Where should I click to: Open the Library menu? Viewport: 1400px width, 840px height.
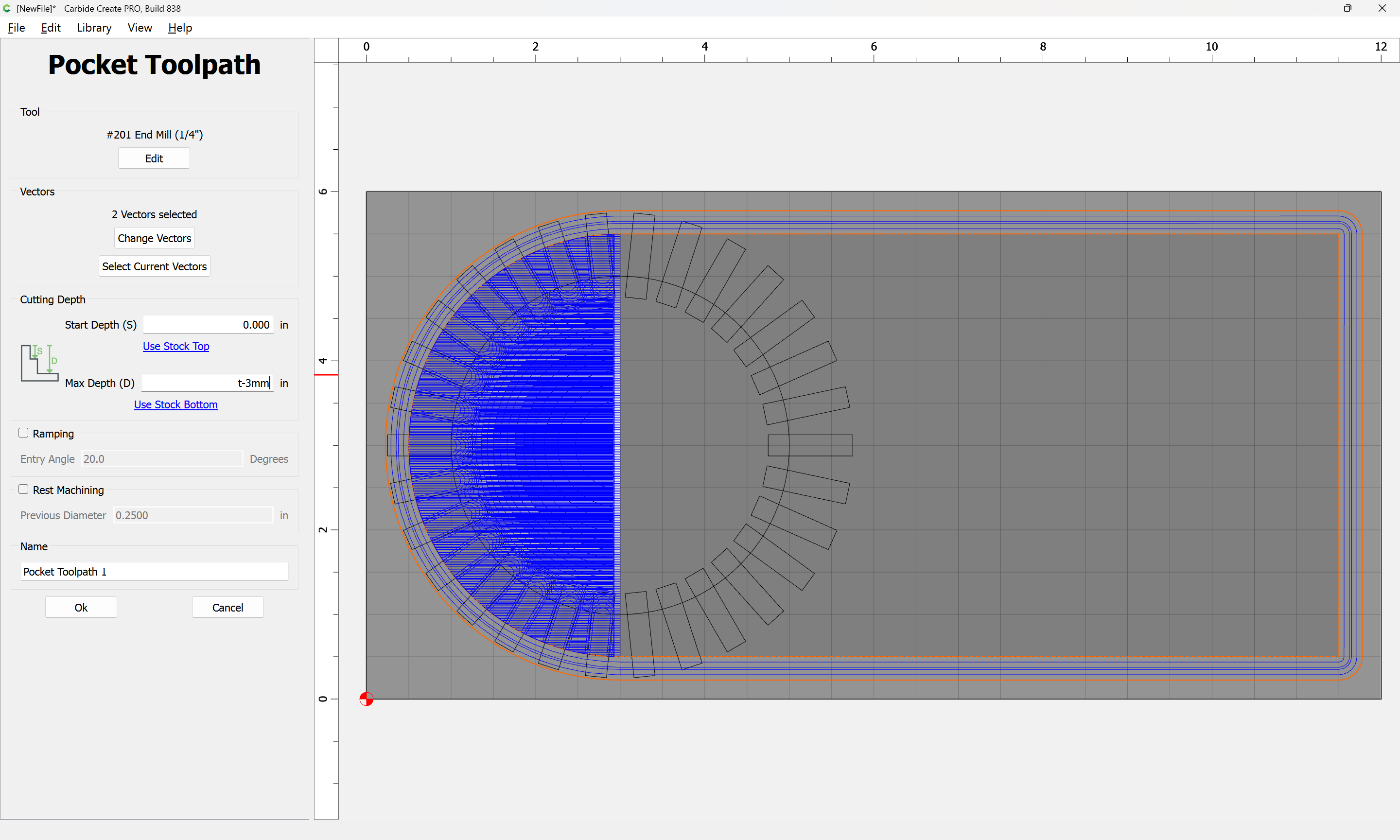[94, 28]
